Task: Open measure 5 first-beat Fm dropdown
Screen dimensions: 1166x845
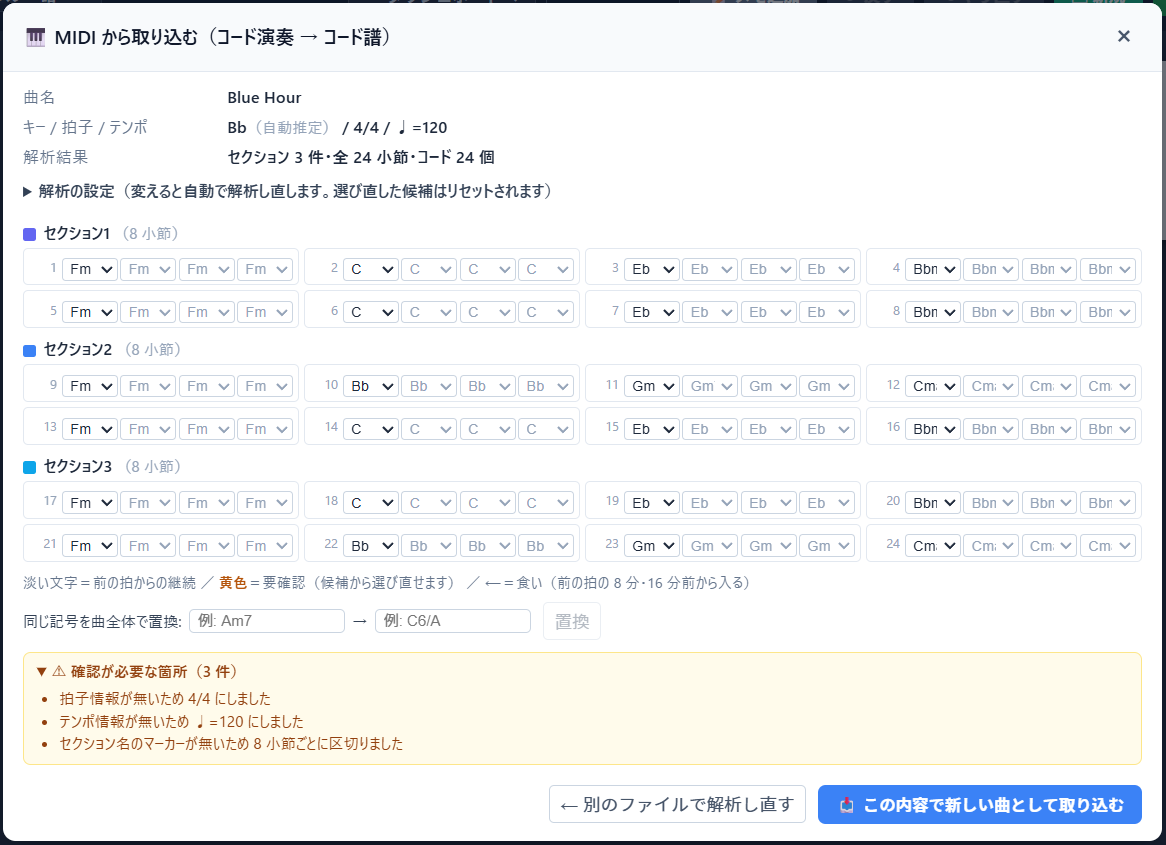Action: tap(89, 312)
